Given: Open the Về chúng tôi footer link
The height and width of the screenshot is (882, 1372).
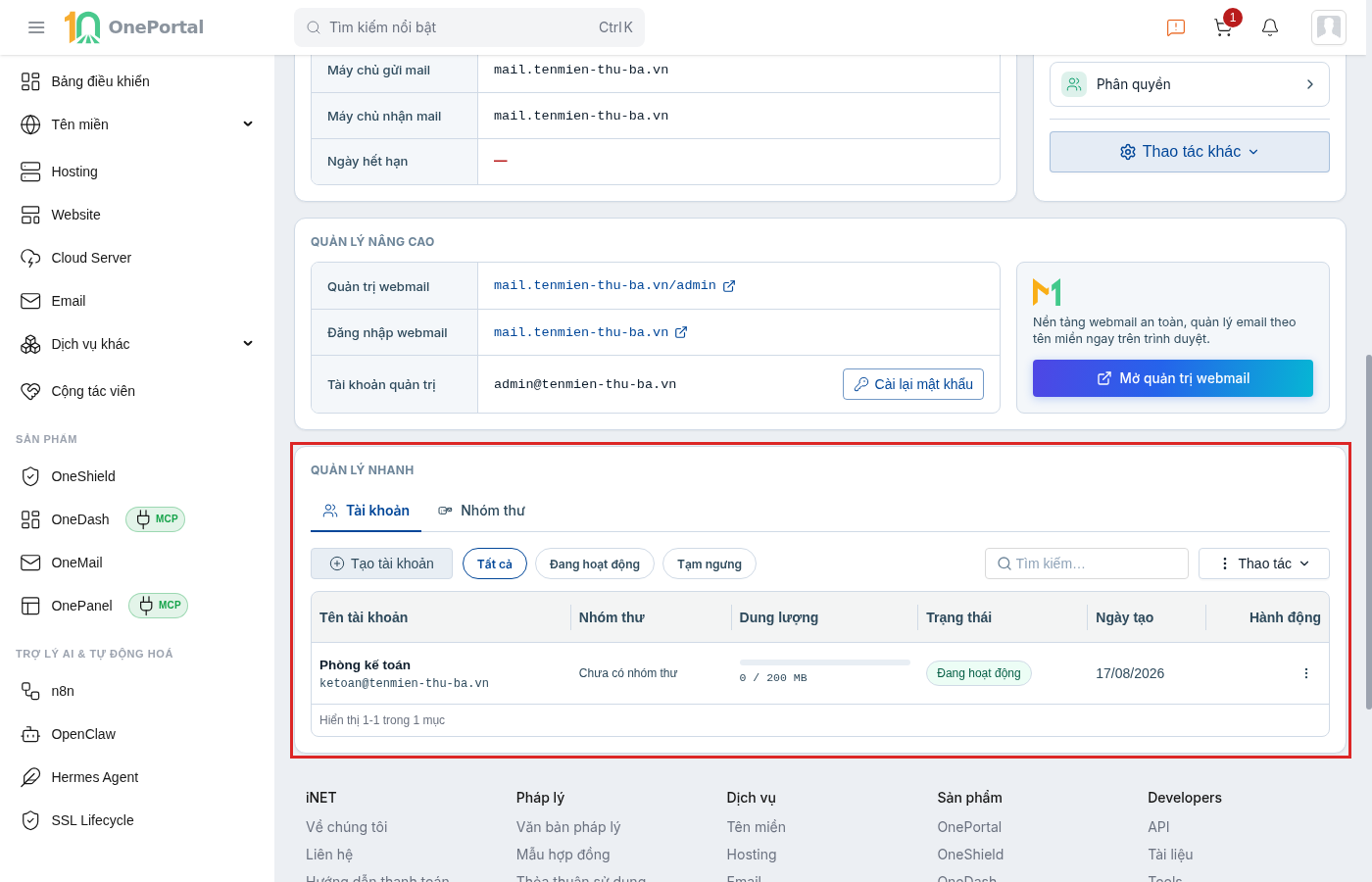Looking at the screenshot, I should [x=347, y=827].
